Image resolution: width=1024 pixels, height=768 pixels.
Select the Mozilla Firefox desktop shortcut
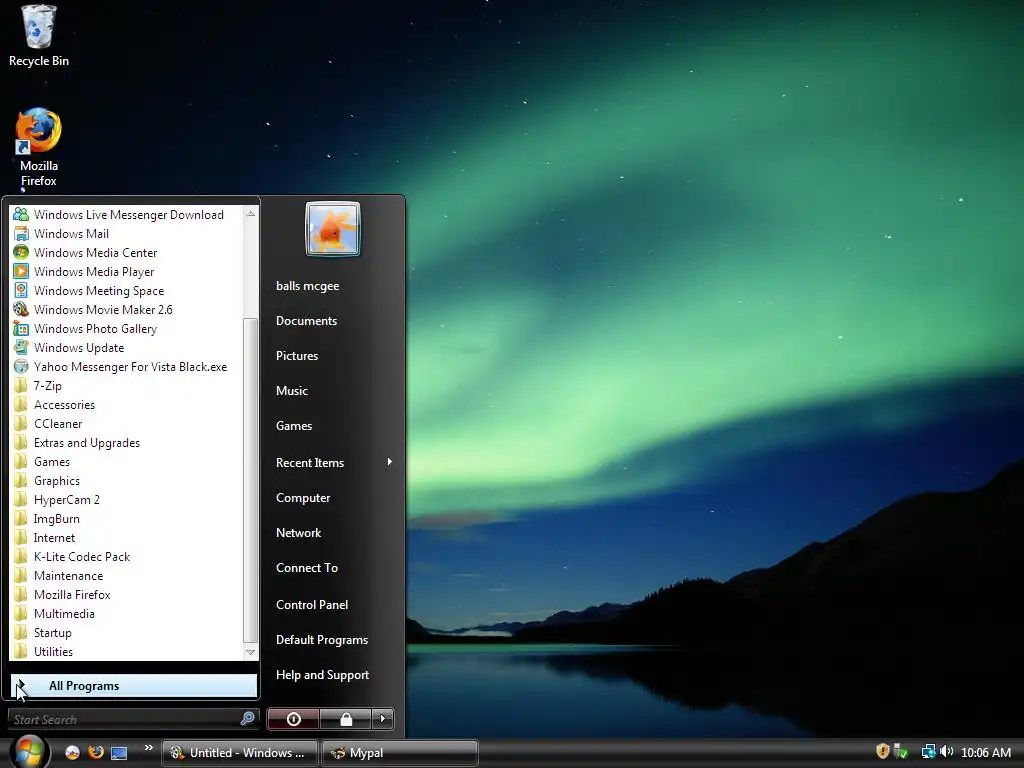coord(39,148)
